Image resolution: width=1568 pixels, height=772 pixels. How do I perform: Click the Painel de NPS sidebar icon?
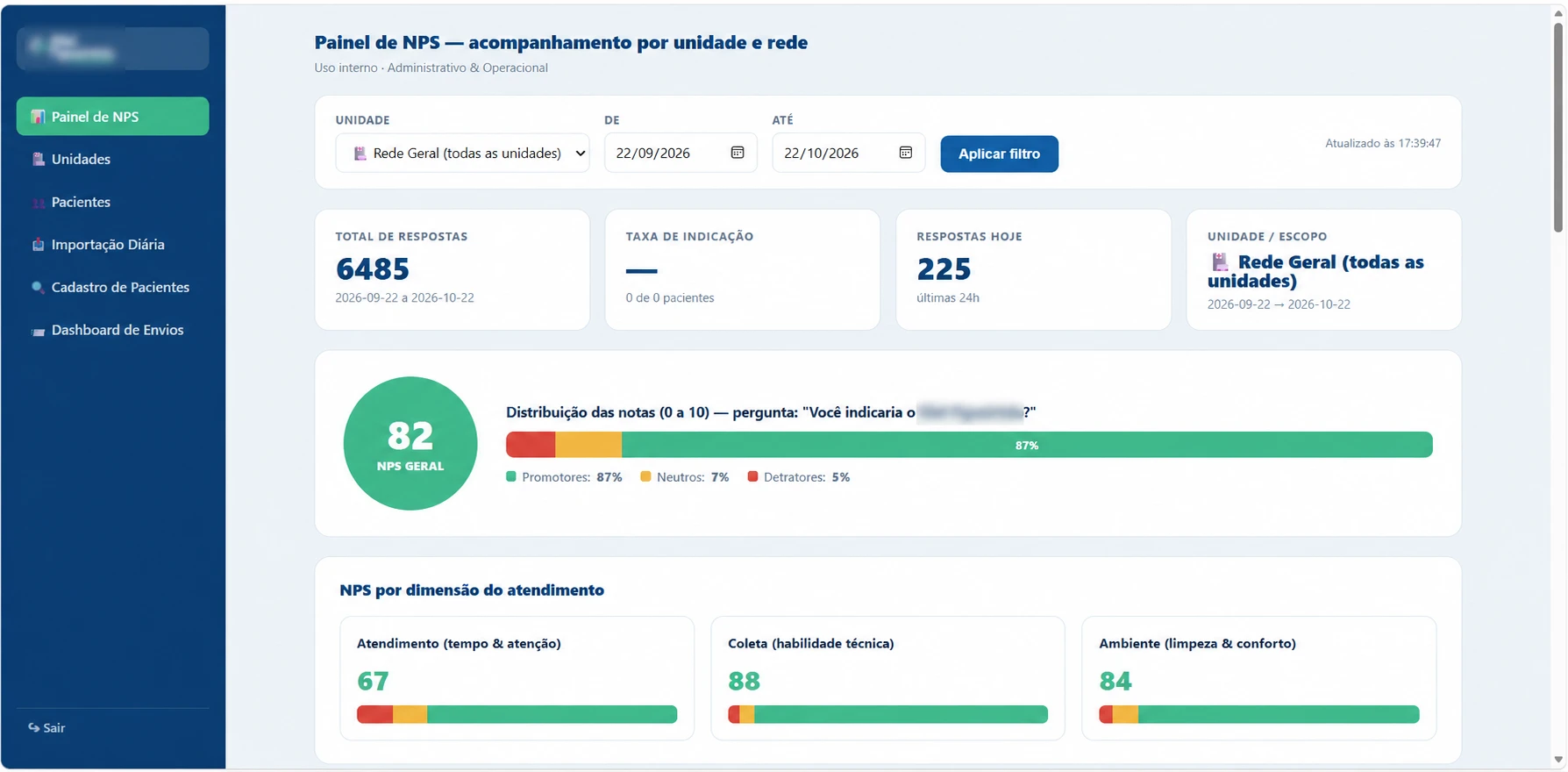click(38, 117)
